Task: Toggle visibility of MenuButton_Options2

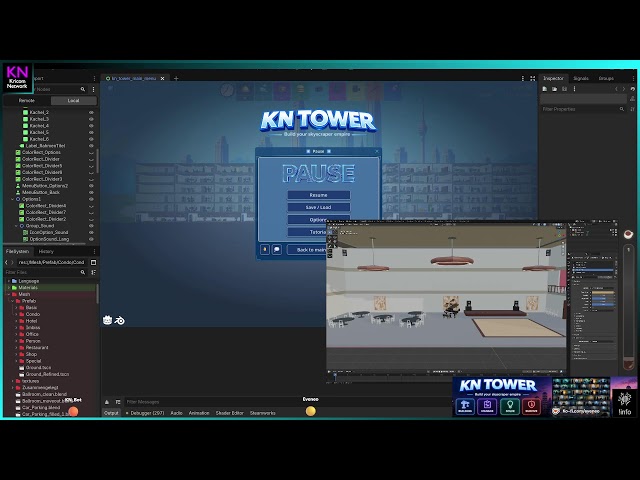Action: coord(91,186)
